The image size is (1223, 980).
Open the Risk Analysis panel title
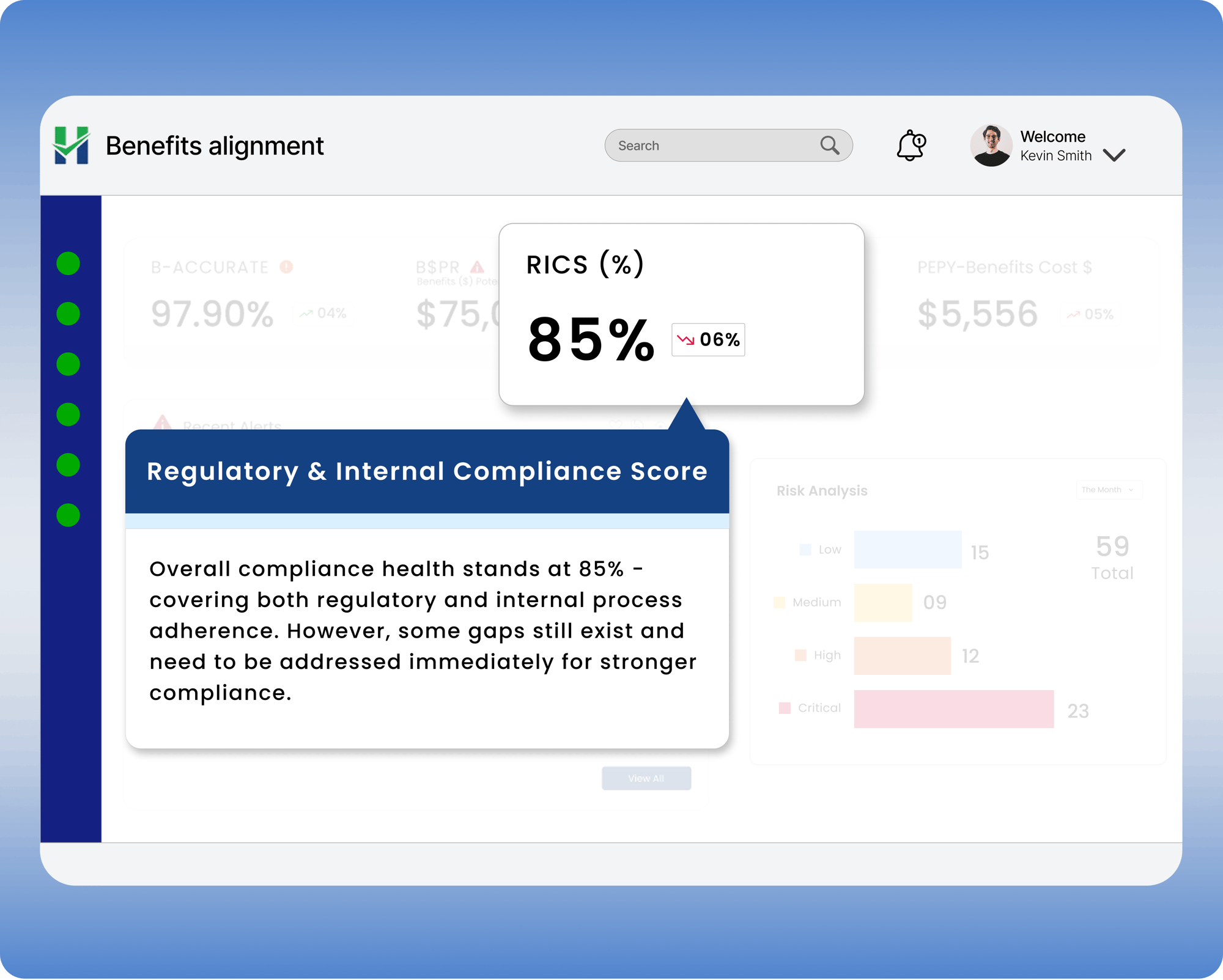tap(821, 490)
